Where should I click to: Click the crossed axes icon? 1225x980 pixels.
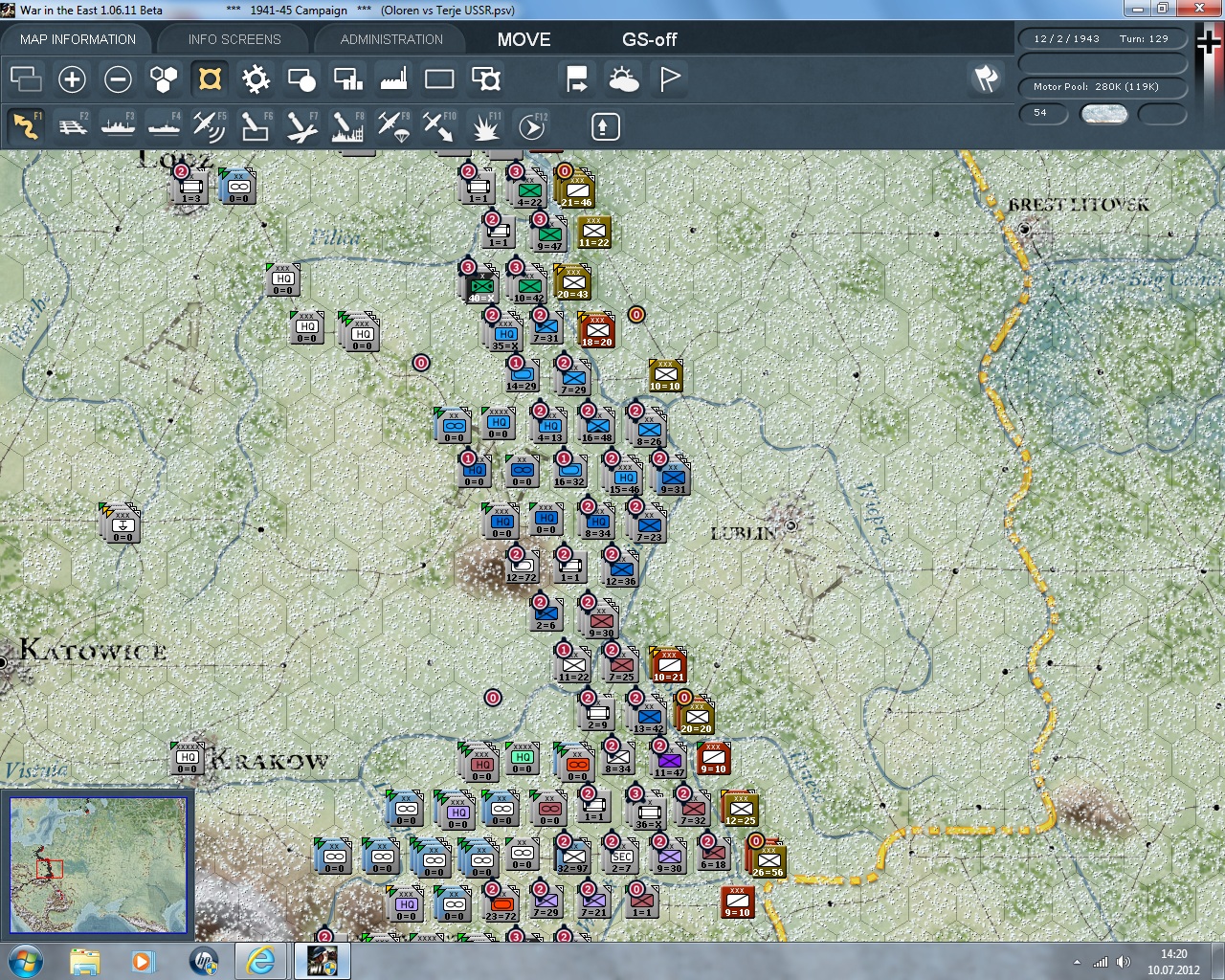(986, 78)
